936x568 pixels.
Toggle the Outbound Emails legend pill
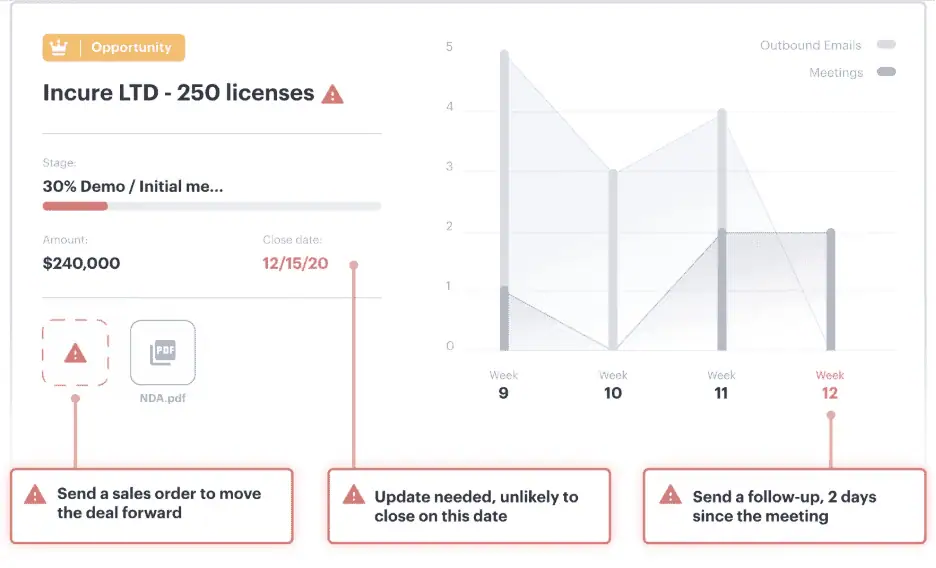886,45
